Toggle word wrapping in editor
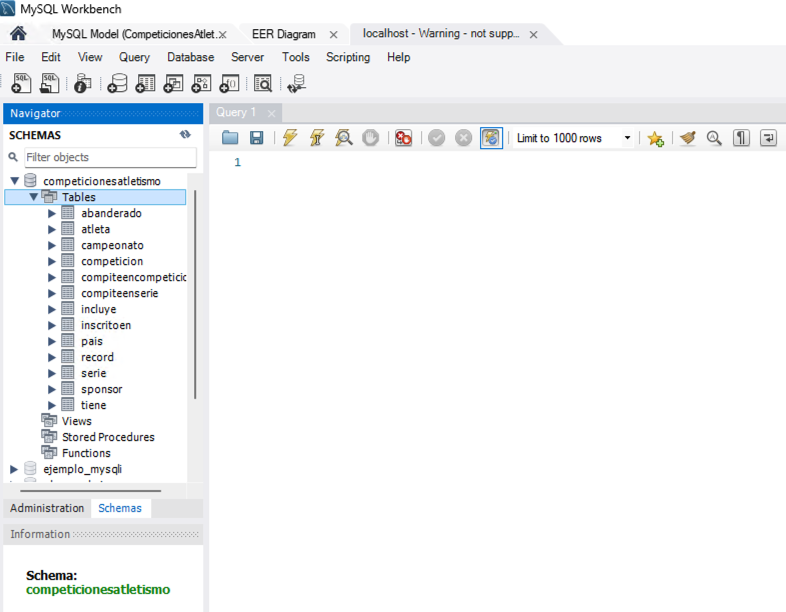 (x=768, y=137)
